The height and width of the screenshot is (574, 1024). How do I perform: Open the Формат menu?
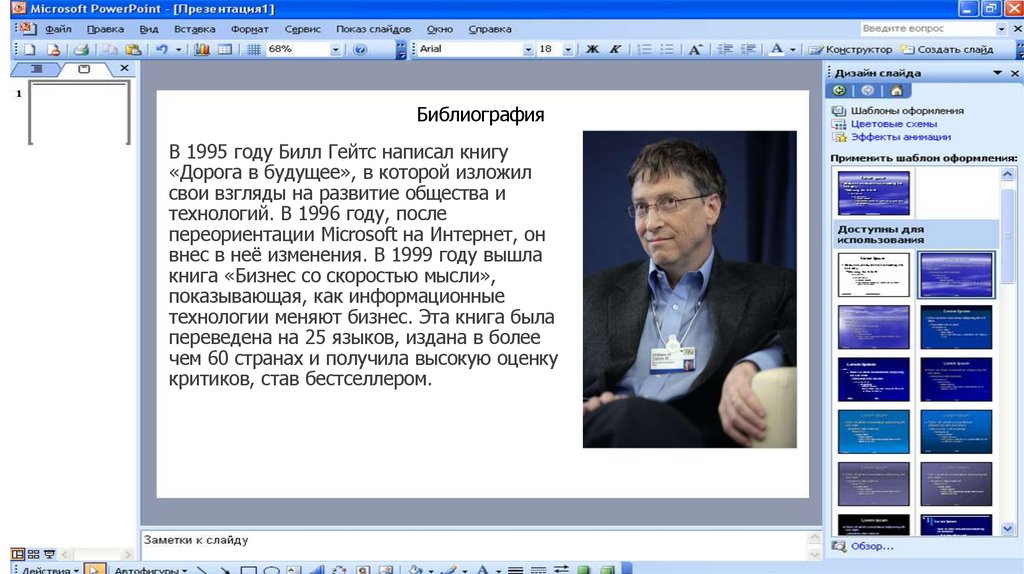pyautogui.click(x=249, y=29)
